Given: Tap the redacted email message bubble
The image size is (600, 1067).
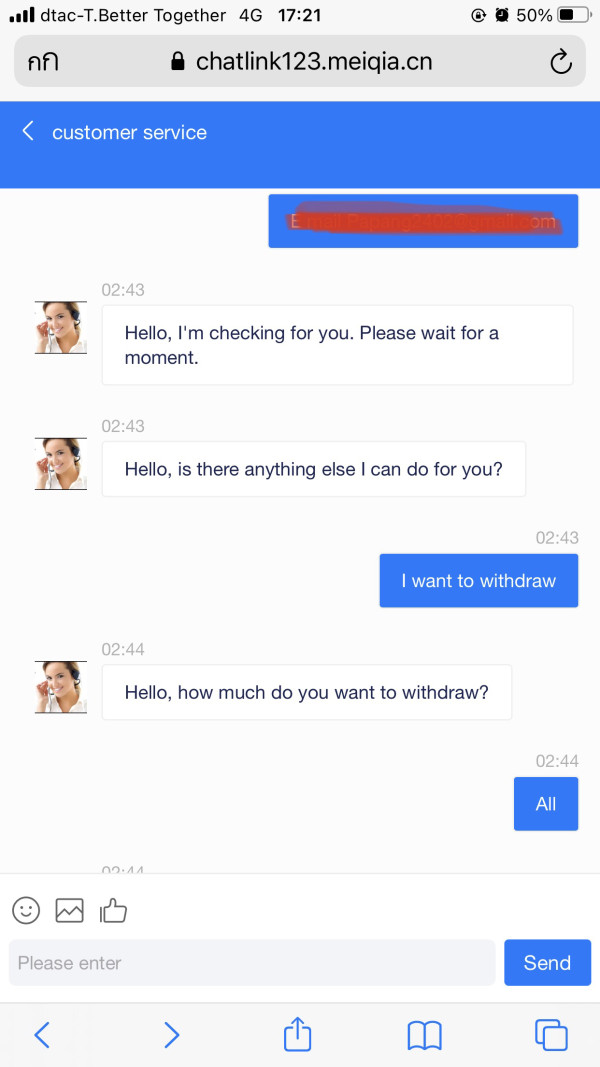Looking at the screenshot, I should [x=423, y=221].
